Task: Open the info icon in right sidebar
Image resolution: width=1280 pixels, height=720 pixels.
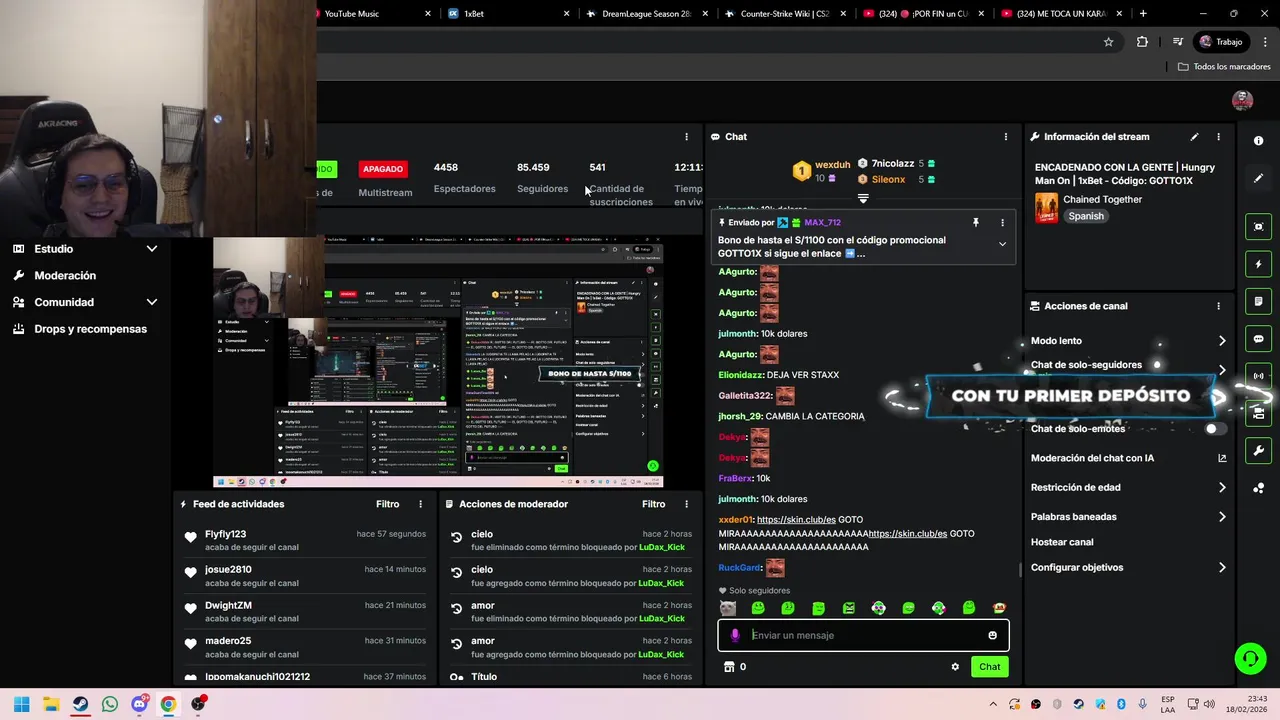Action: 1258,141
